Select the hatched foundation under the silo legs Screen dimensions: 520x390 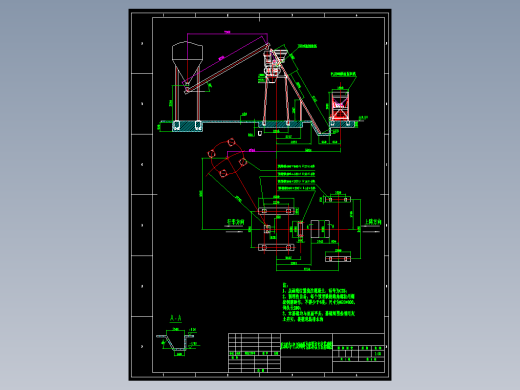[x=187, y=126]
